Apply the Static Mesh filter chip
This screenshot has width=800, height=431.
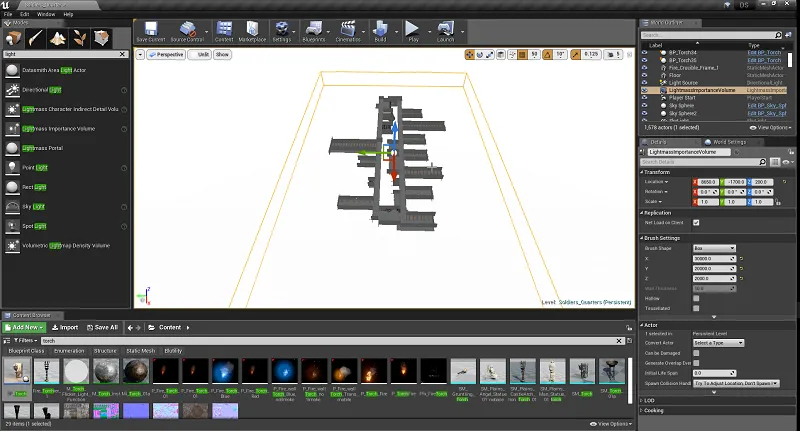tap(140, 351)
